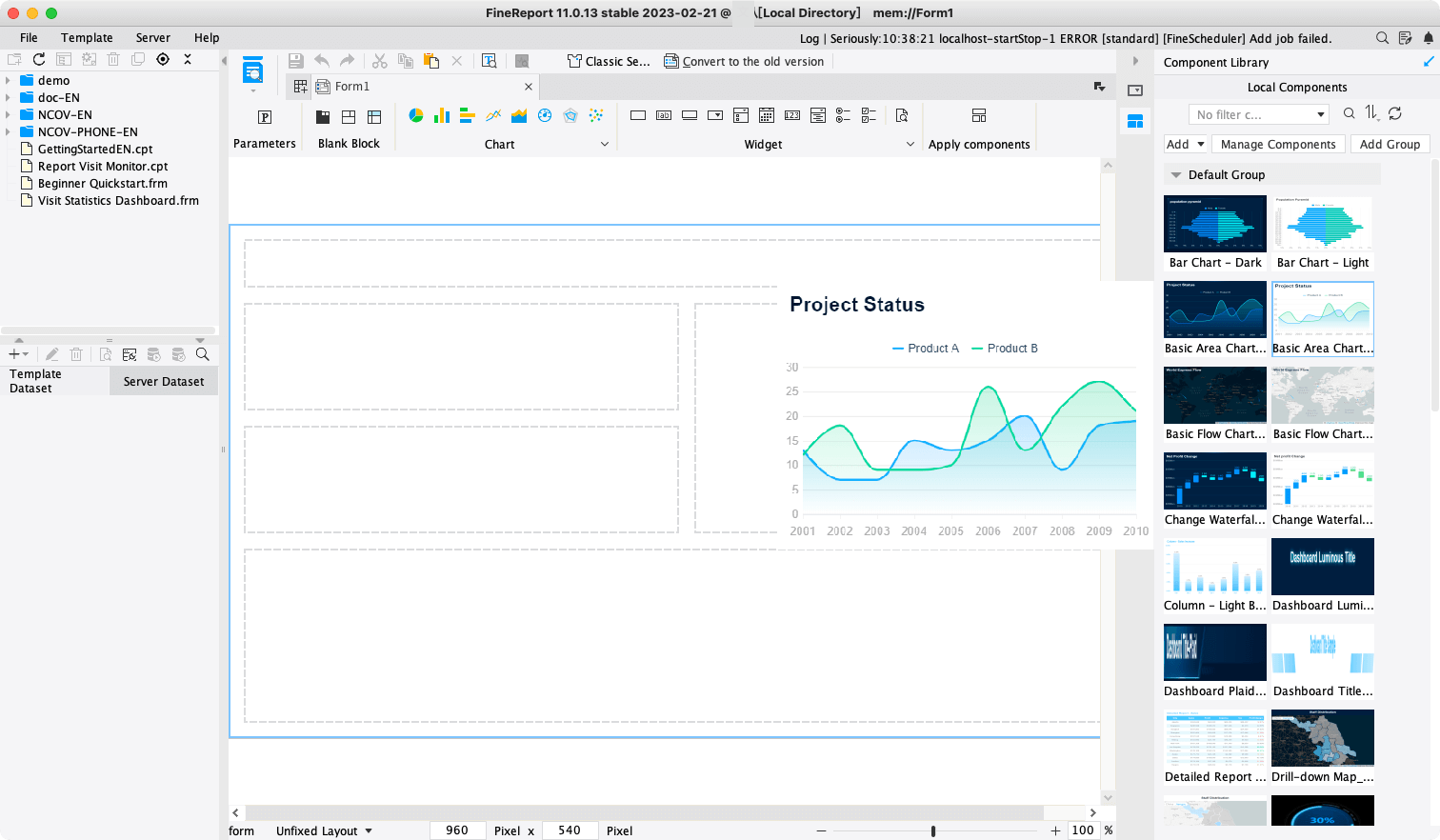Select the Bar Chart – Dark component thumbnail
This screenshot has width=1440, height=840.
(x=1214, y=223)
